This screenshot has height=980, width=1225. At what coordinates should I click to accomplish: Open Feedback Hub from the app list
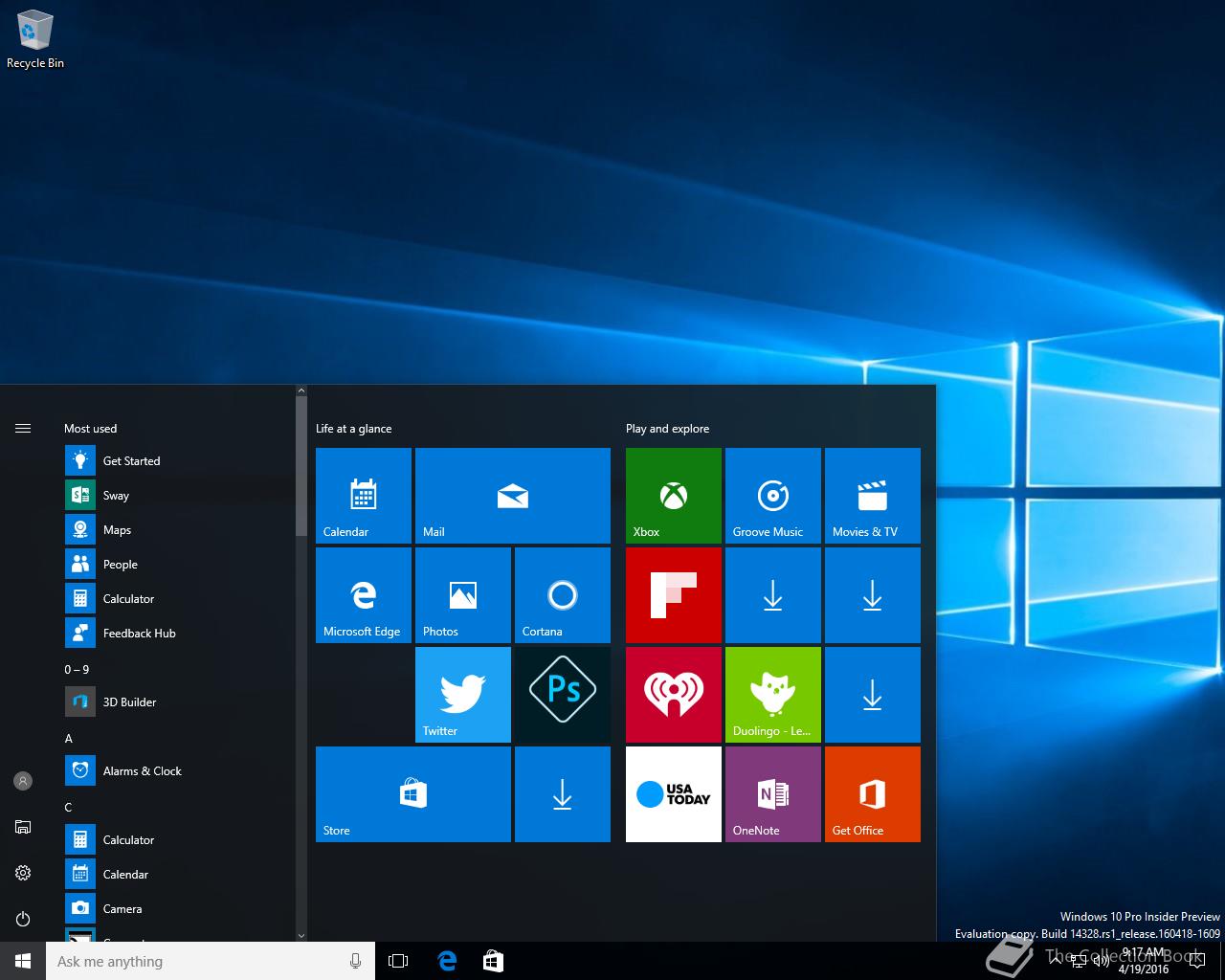(x=176, y=634)
